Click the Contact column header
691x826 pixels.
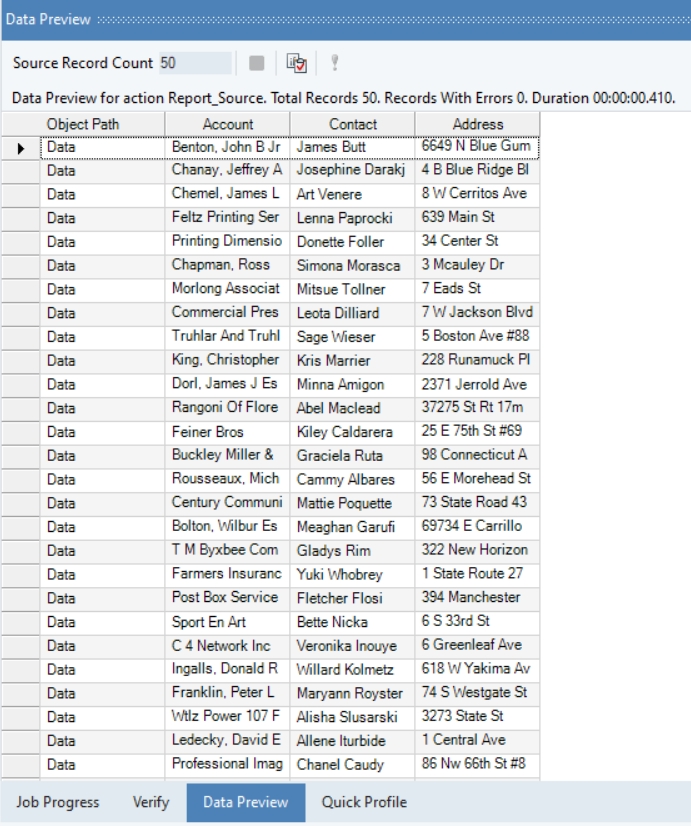[x=353, y=124]
